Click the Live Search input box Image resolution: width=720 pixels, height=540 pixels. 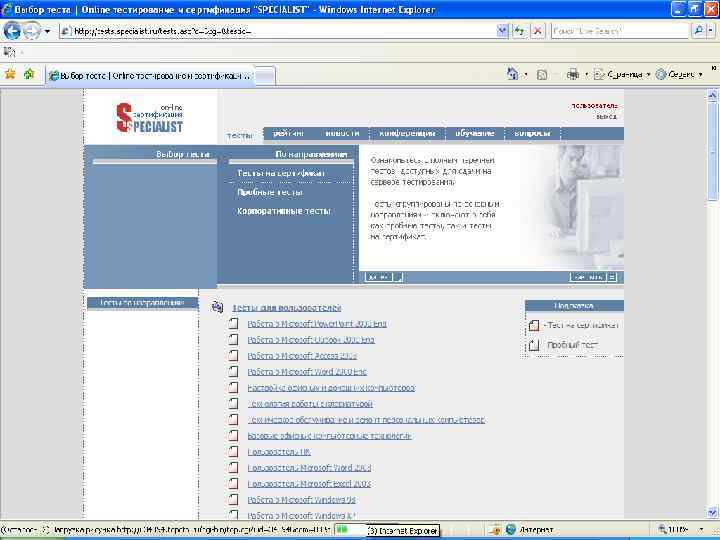pyautogui.click(x=620, y=31)
